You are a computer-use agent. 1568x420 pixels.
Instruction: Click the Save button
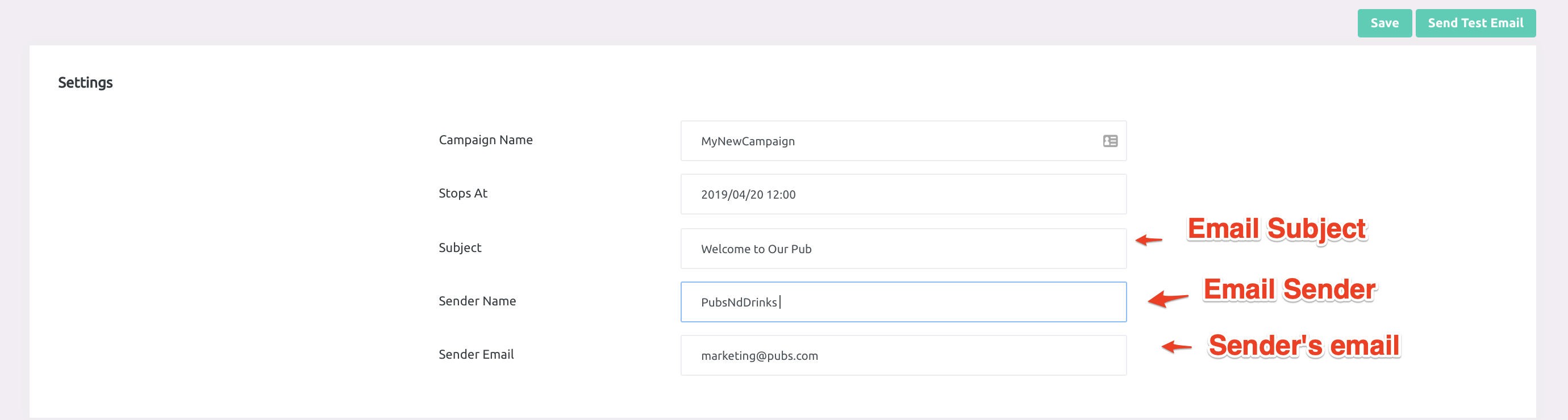point(1384,23)
